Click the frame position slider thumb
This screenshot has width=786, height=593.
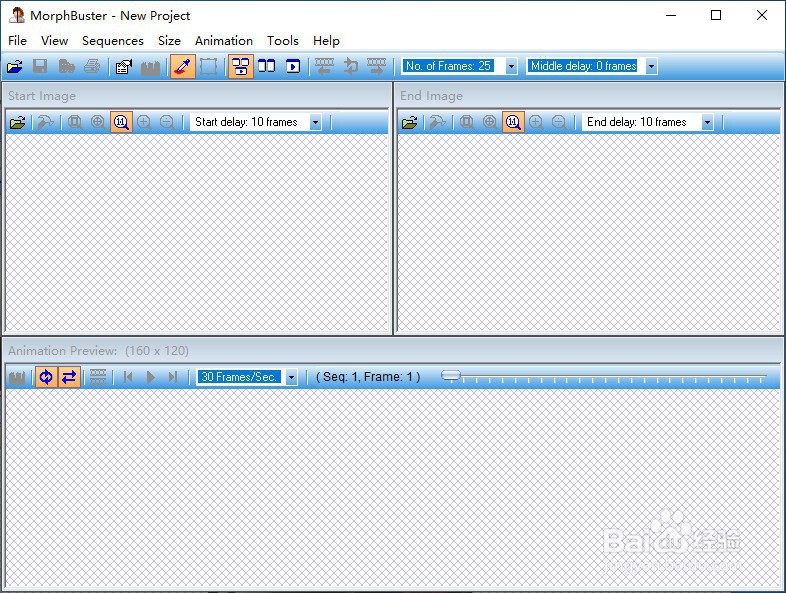click(x=451, y=375)
